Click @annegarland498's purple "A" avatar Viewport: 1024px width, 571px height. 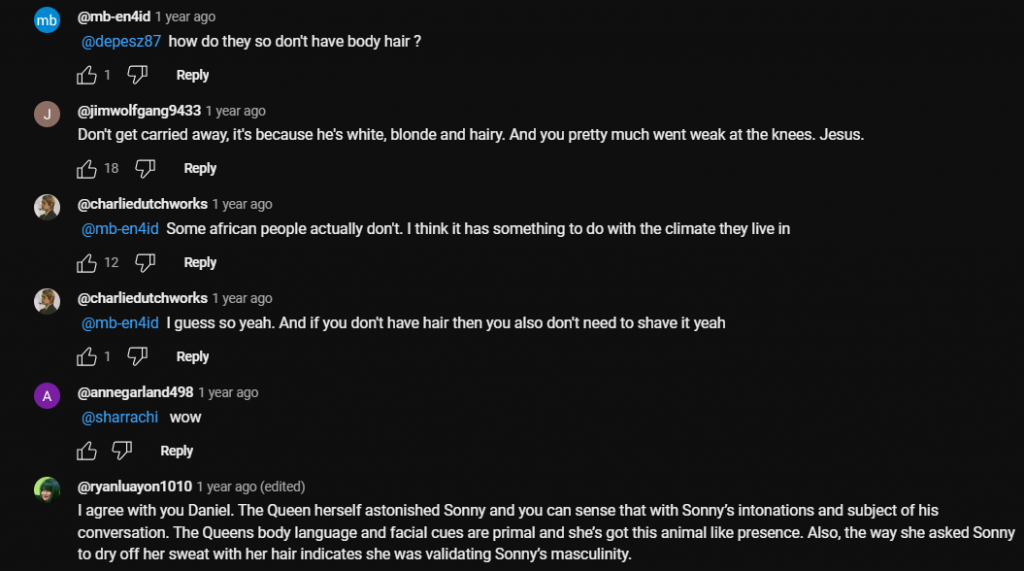[x=47, y=395]
